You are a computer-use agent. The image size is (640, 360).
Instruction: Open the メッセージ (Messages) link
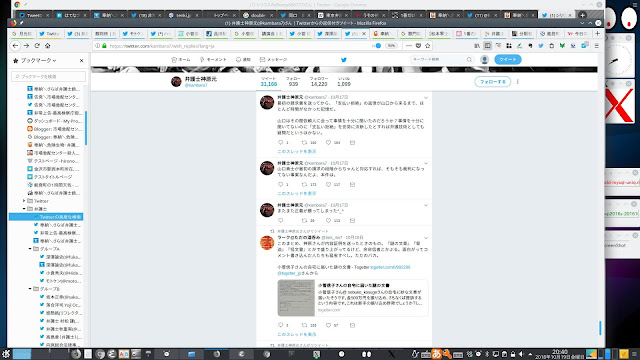pyautogui.click(x=273, y=60)
